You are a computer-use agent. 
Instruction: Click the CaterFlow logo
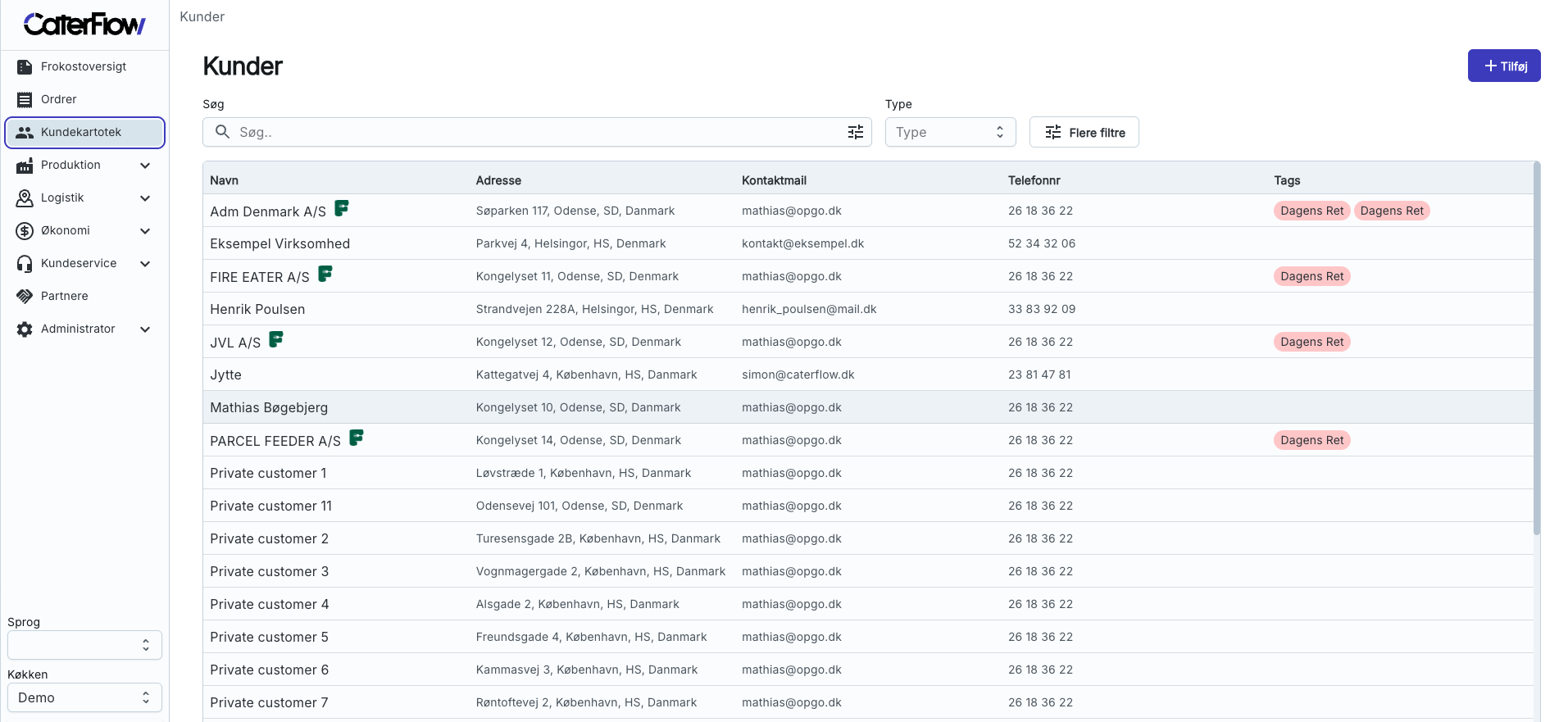(x=84, y=25)
